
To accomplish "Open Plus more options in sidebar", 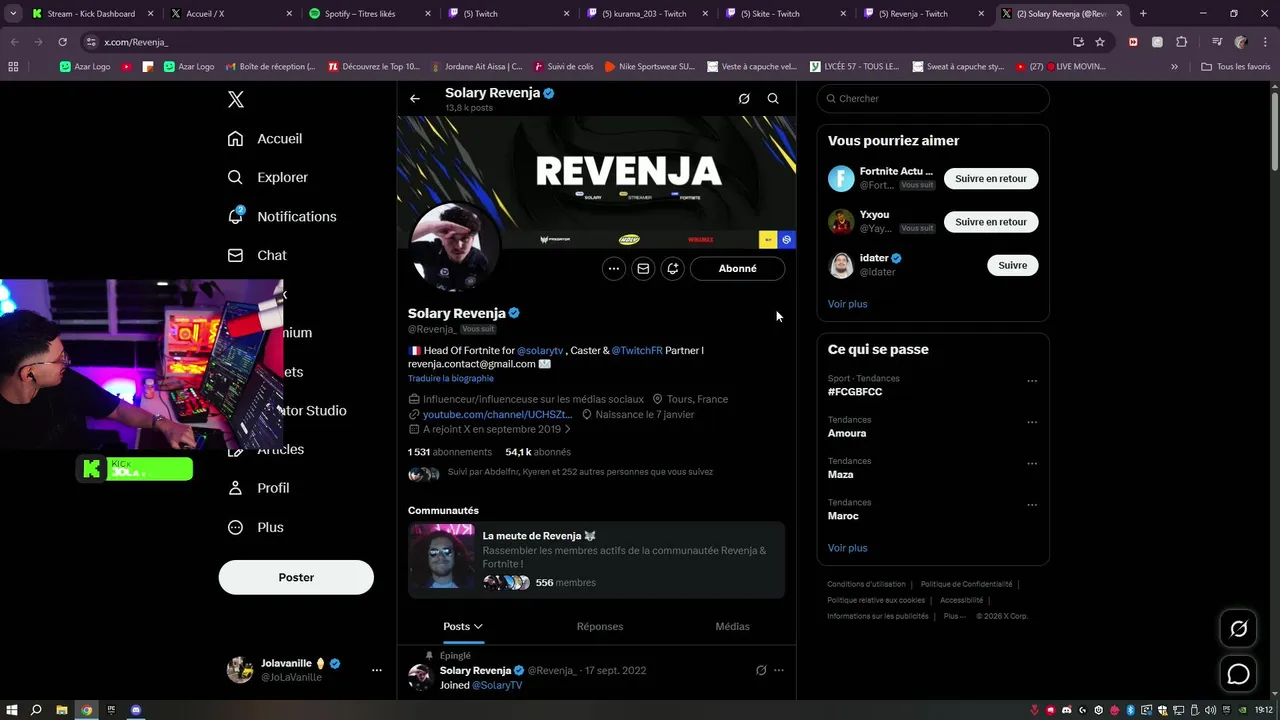I will point(256,527).
